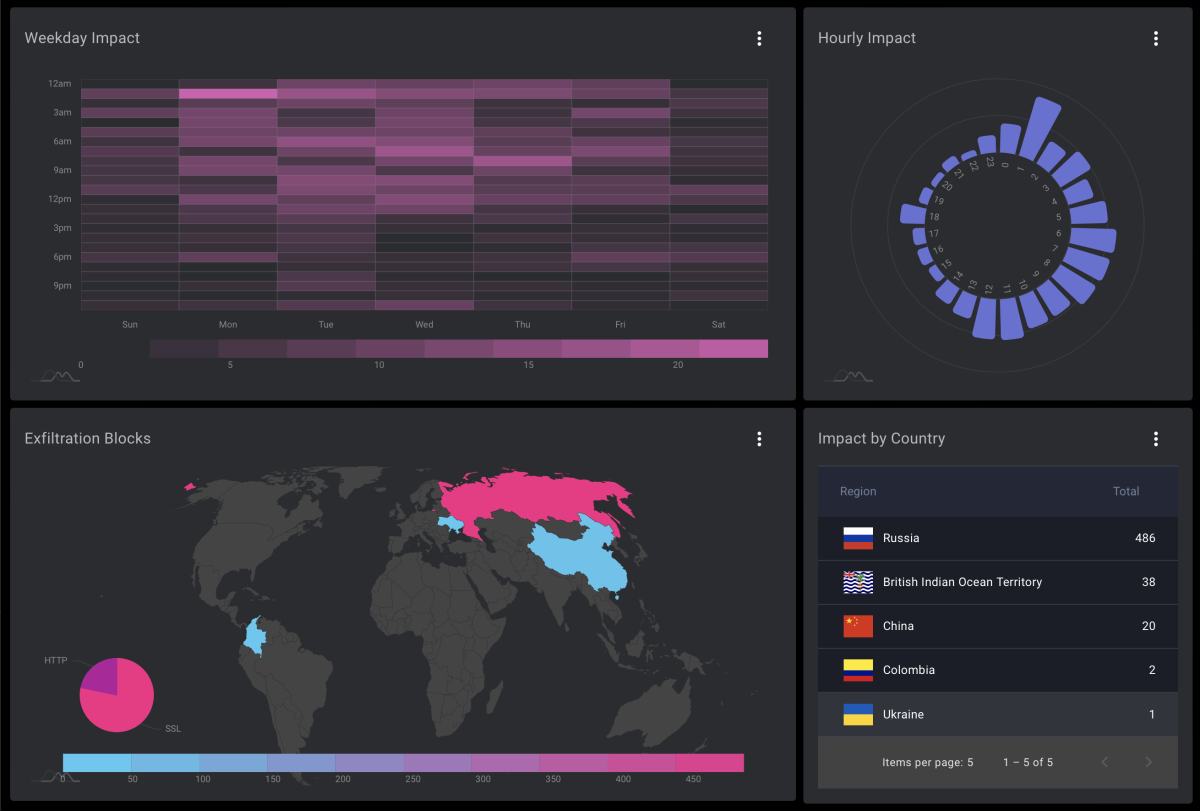This screenshot has height=811, width=1200.
Task: Click the radial bar for hour 12
Action: (x=986, y=317)
